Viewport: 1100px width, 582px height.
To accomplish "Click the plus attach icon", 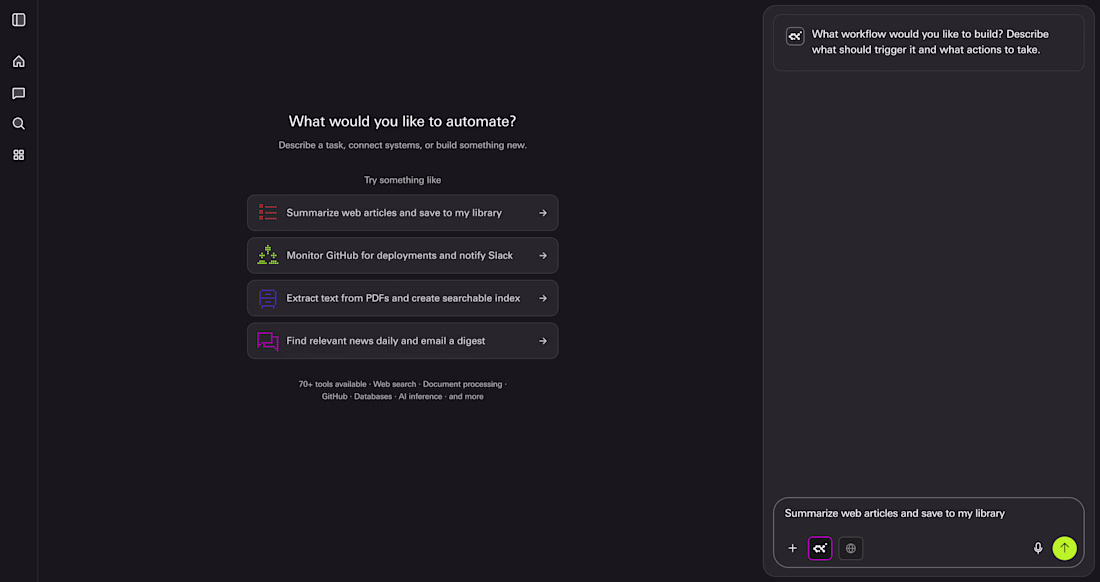I will point(793,548).
